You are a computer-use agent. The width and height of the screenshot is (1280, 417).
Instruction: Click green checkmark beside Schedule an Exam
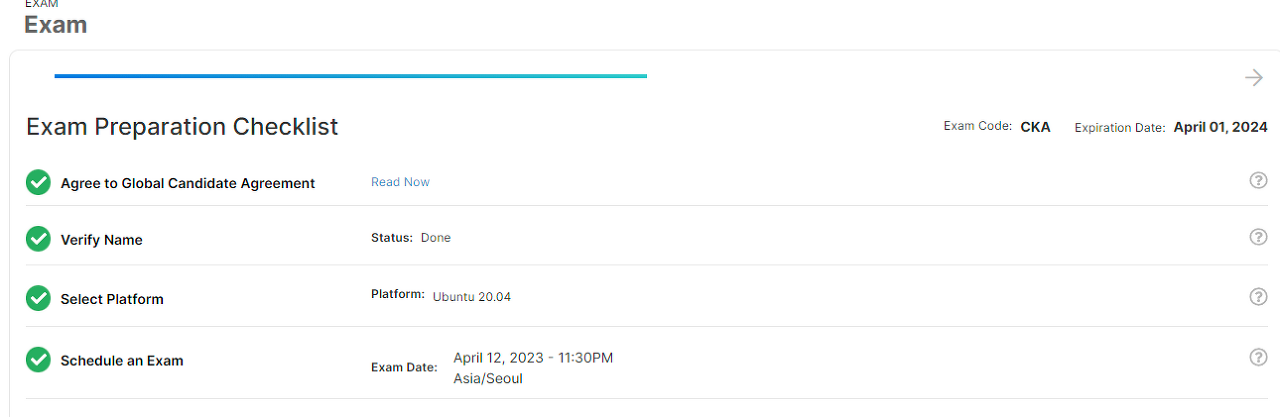(x=38, y=360)
